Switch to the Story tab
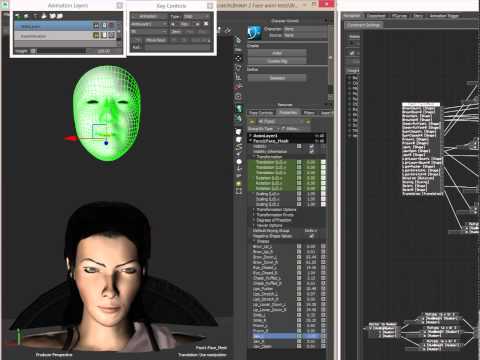The image size is (480, 360). pos(418,16)
